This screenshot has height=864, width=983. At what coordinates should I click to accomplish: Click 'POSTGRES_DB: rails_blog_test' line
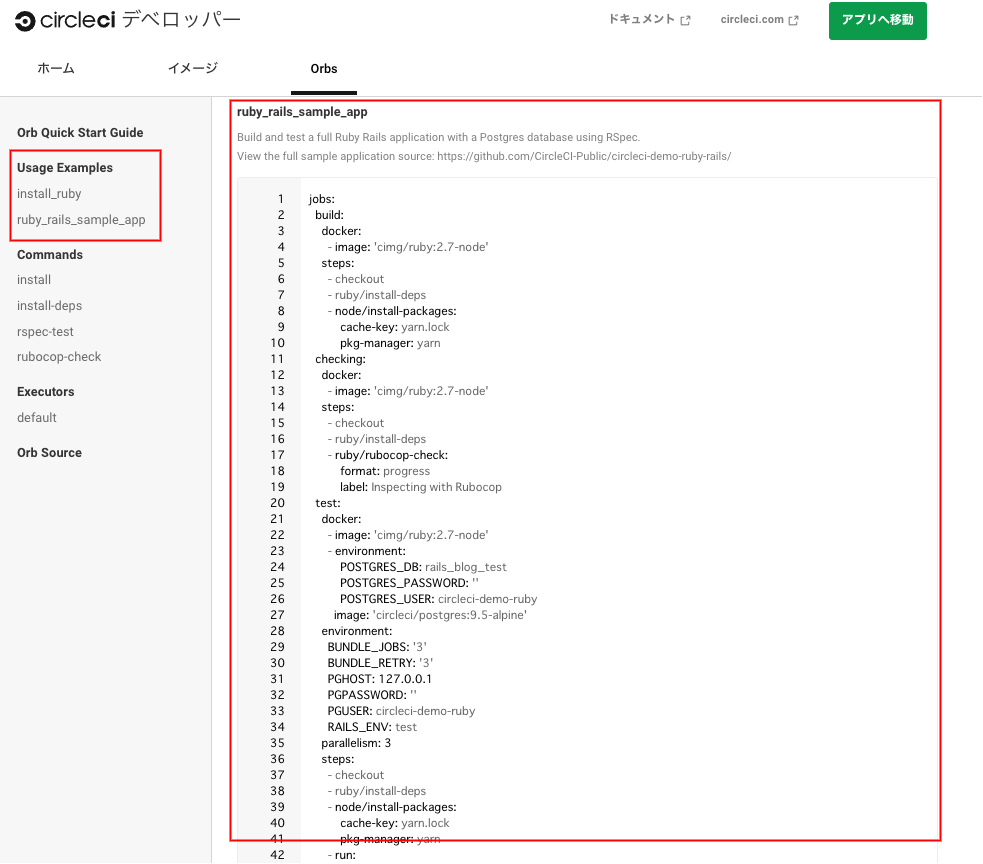423,567
